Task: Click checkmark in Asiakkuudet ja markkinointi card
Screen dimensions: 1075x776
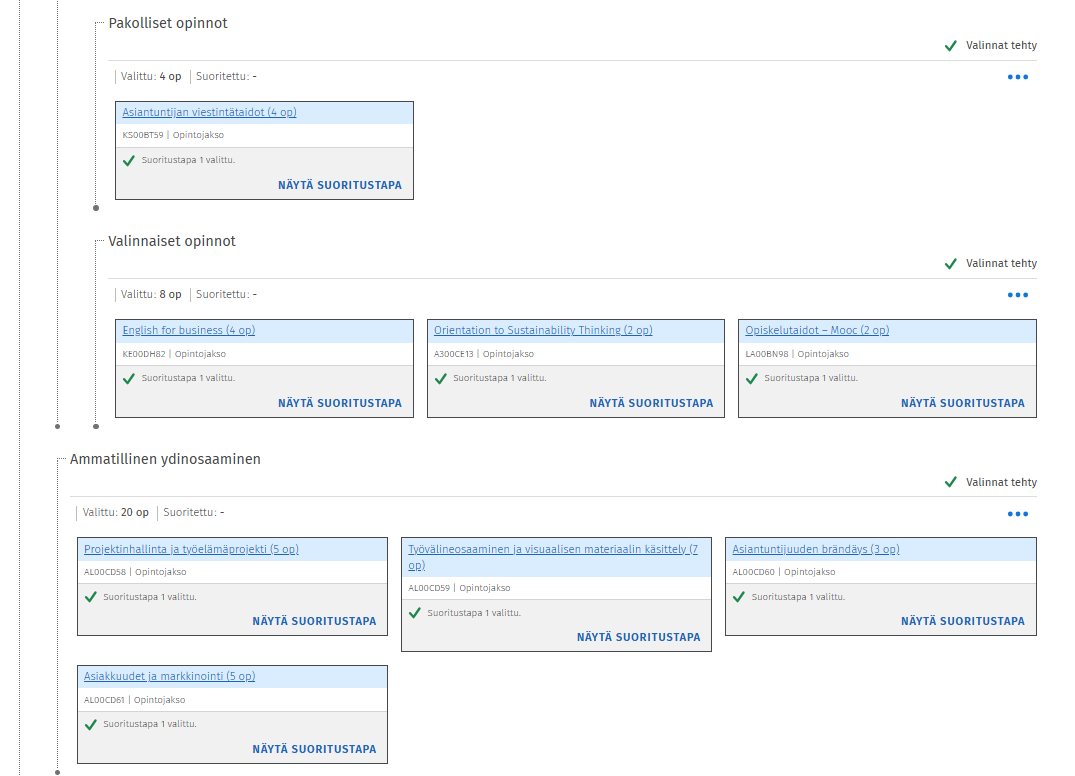Action: click(90, 724)
